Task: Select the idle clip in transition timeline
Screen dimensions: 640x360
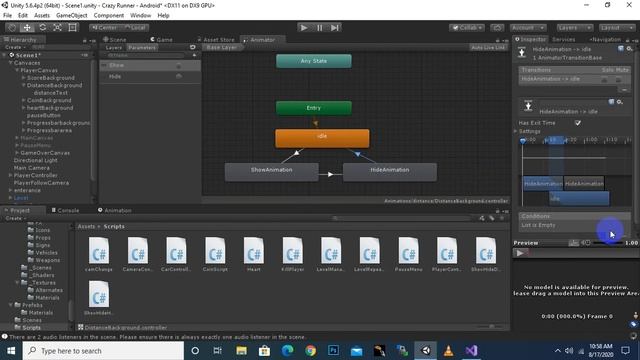Action: tap(579, 198)
